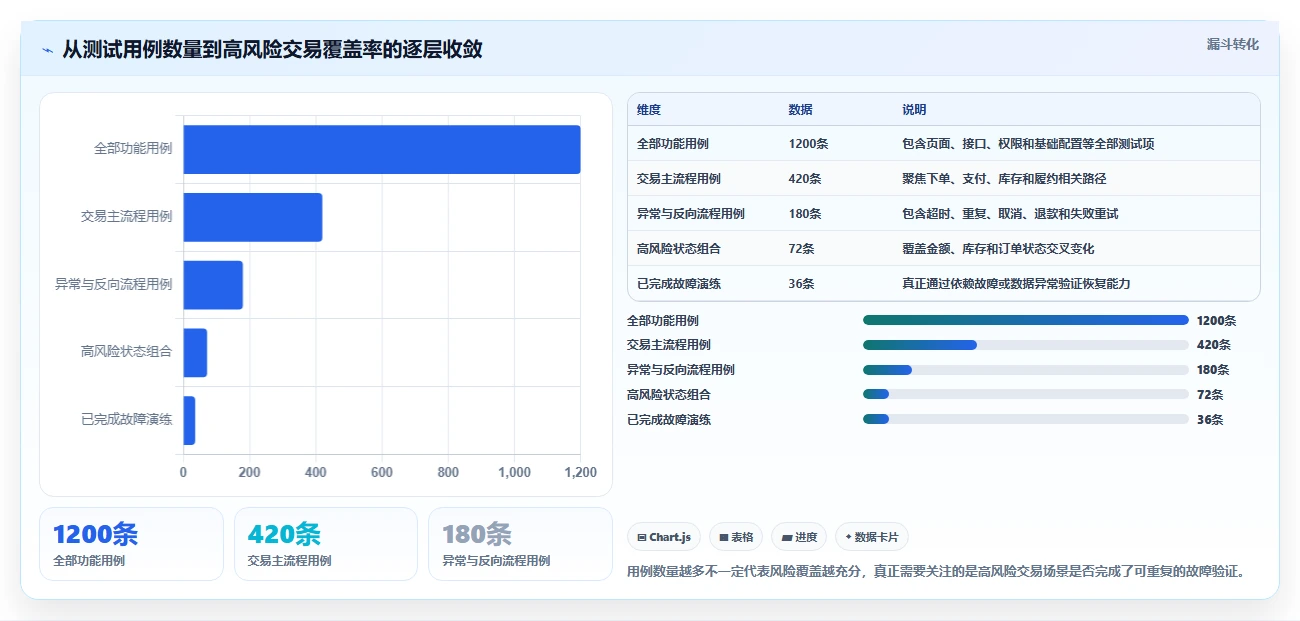The height and width of the screenshot is (621, 1300).
Task: Open the blue 1200条 data card
Action: click(x=131, y=544)
